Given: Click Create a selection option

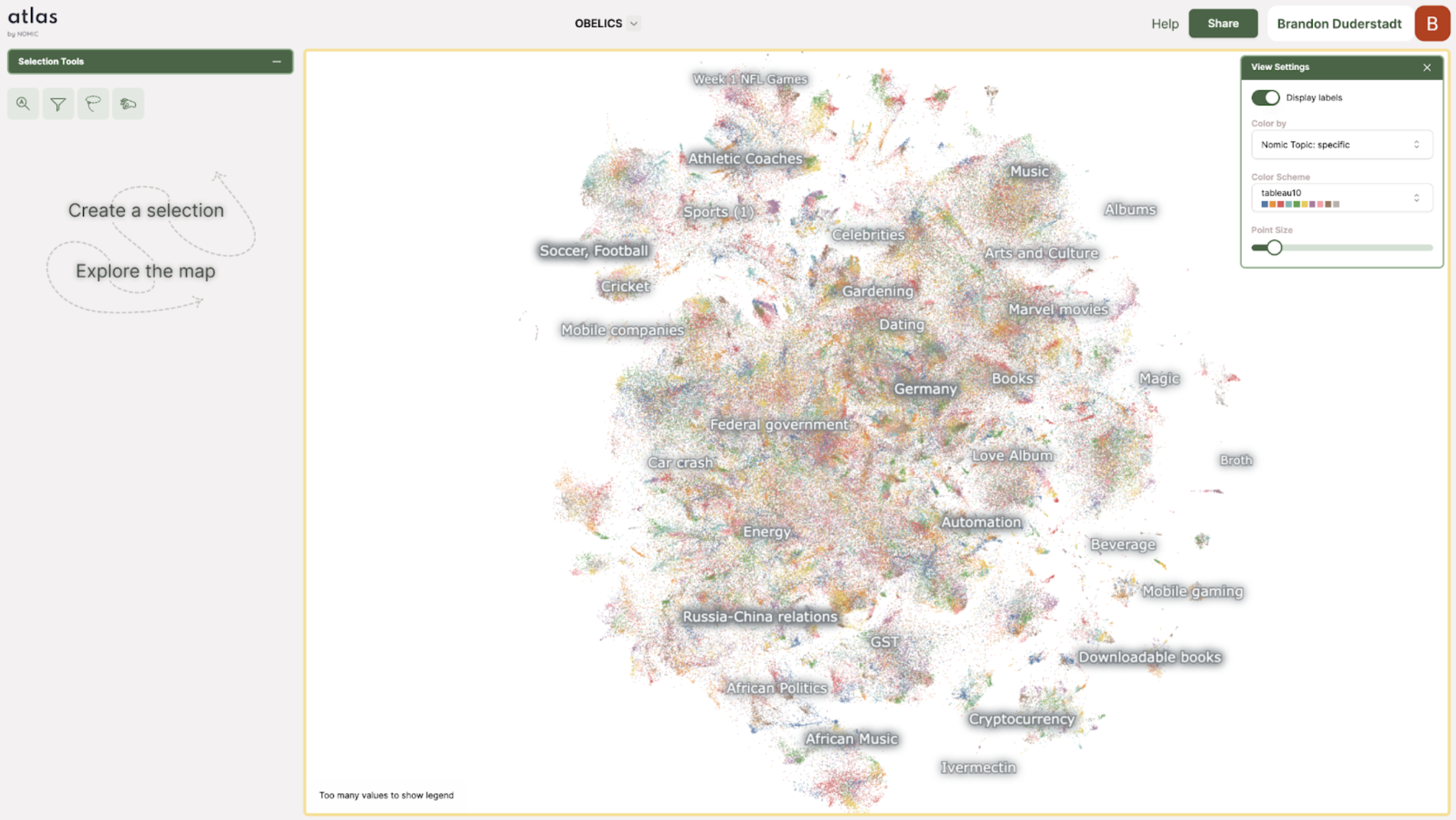Looking at the screenshot, I should pyautogui.click(x=146, y=210).
